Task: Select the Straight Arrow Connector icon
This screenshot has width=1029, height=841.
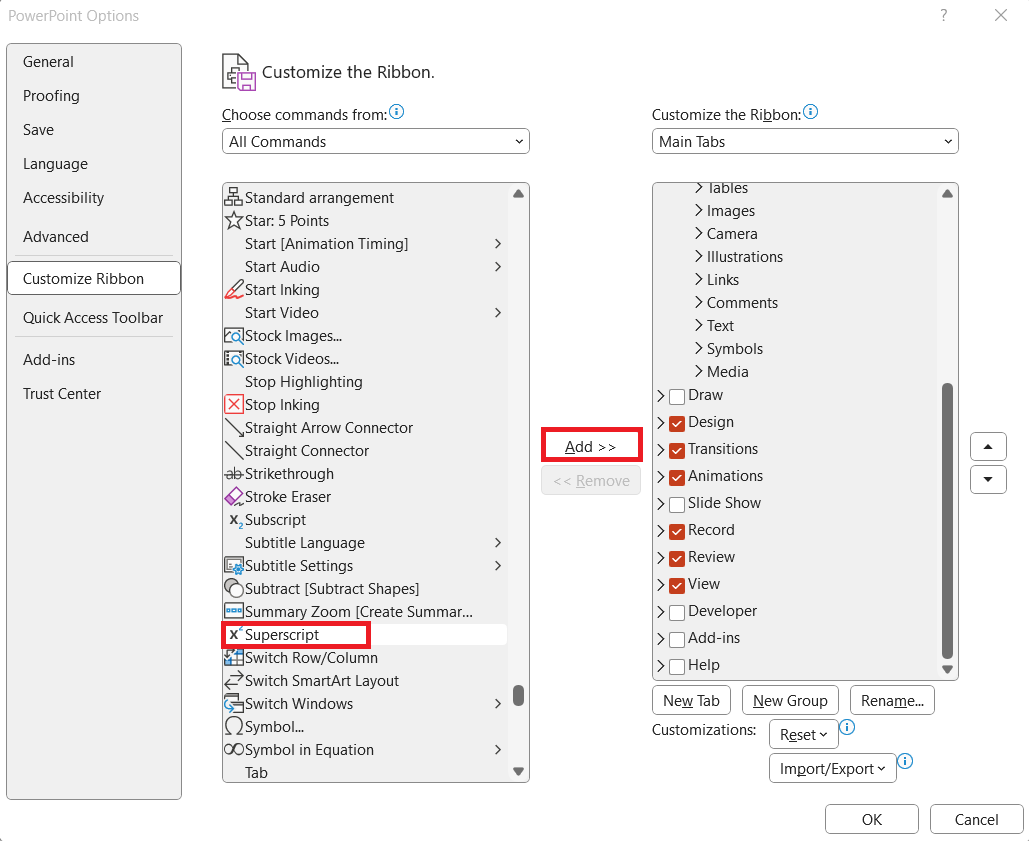Action: 234,428
